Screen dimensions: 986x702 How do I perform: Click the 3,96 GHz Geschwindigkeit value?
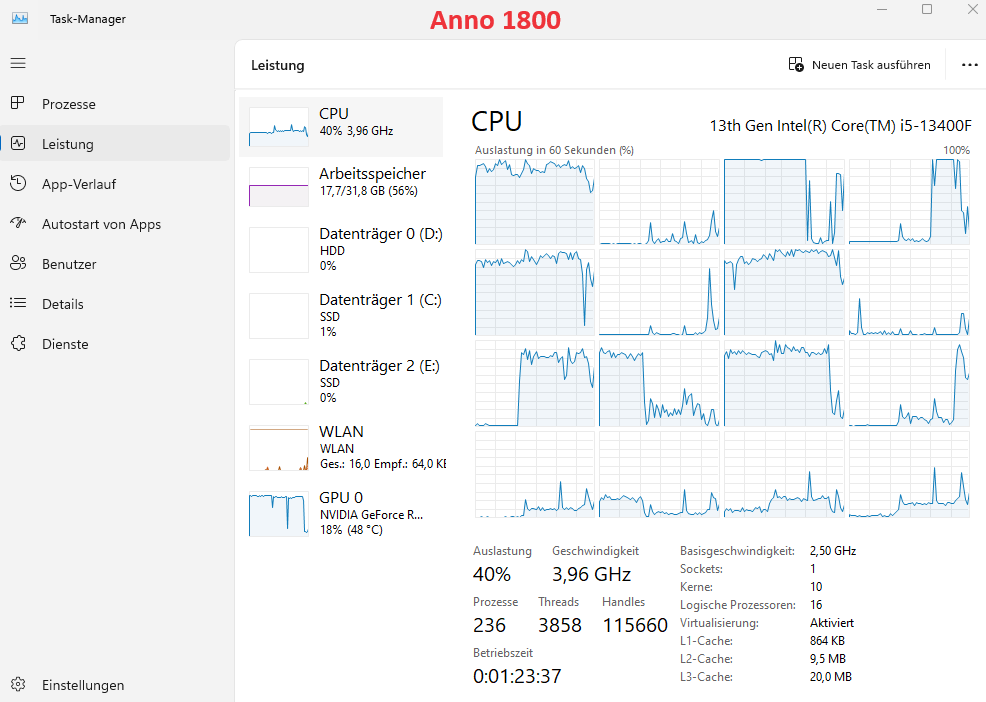[x=591, y=574]
